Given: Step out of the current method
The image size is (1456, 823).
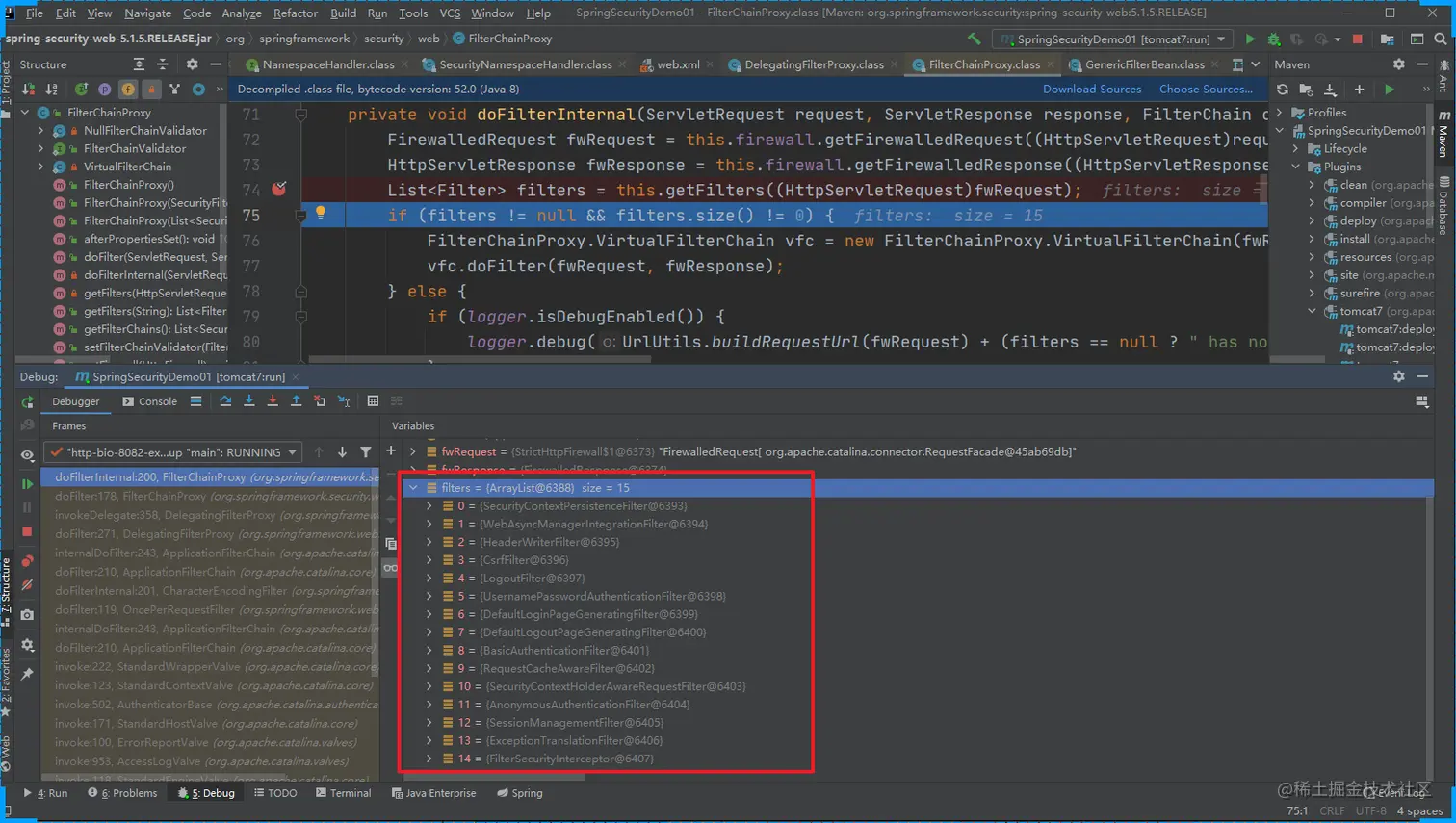Looking at the screenshot, I should click(x=297, y=401).
